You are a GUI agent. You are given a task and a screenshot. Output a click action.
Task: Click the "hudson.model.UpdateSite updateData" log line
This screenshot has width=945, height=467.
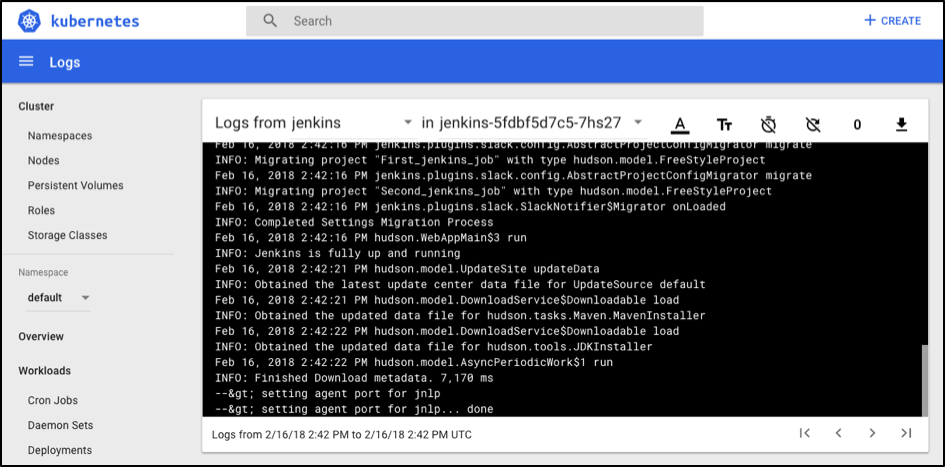[x=407, y=269]
